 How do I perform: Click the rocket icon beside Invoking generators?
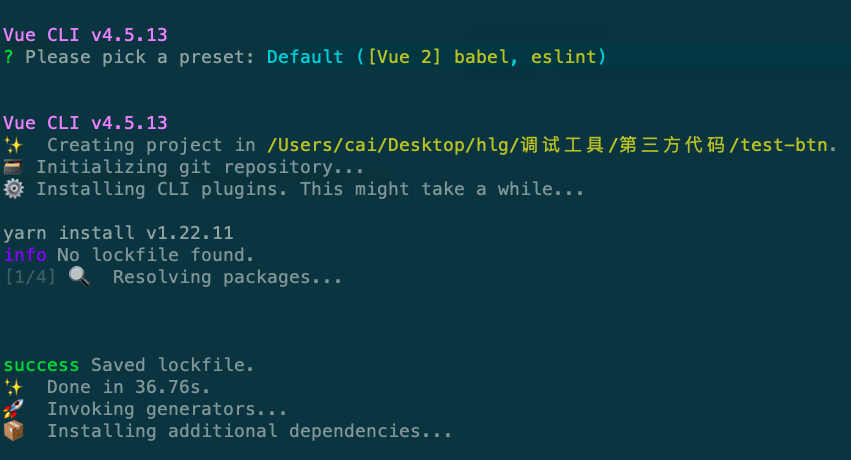[14, 409]
